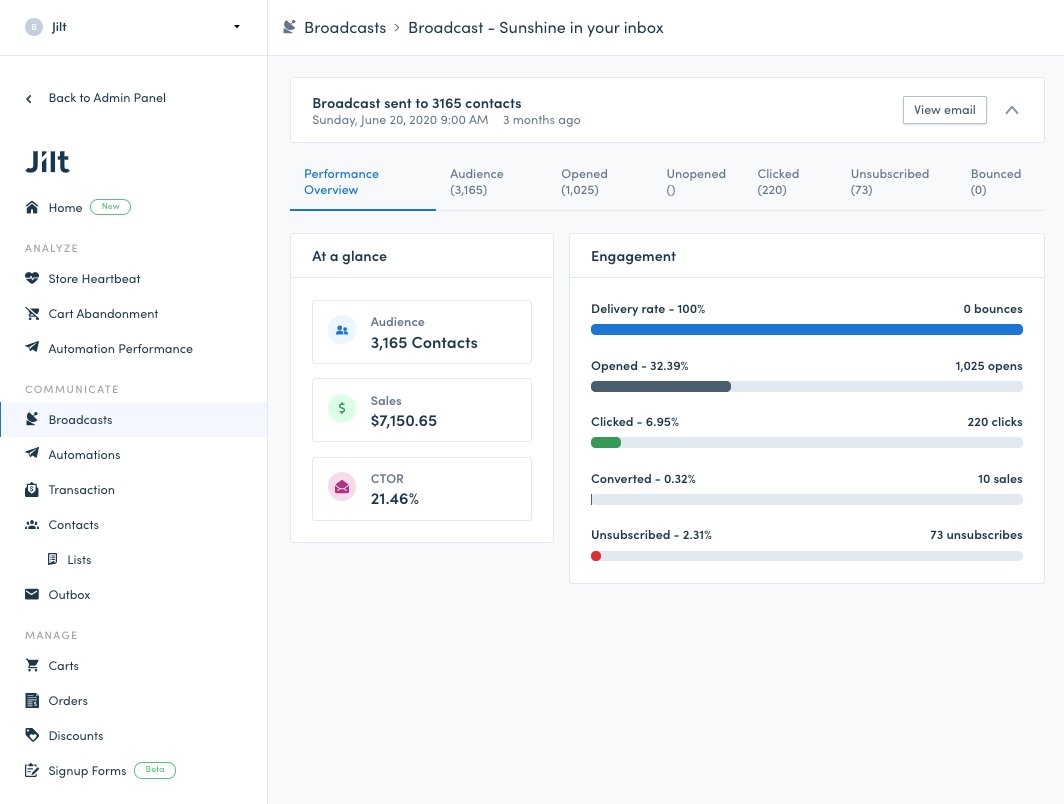Click the '1,025 opens' text

tap(989, 366)
